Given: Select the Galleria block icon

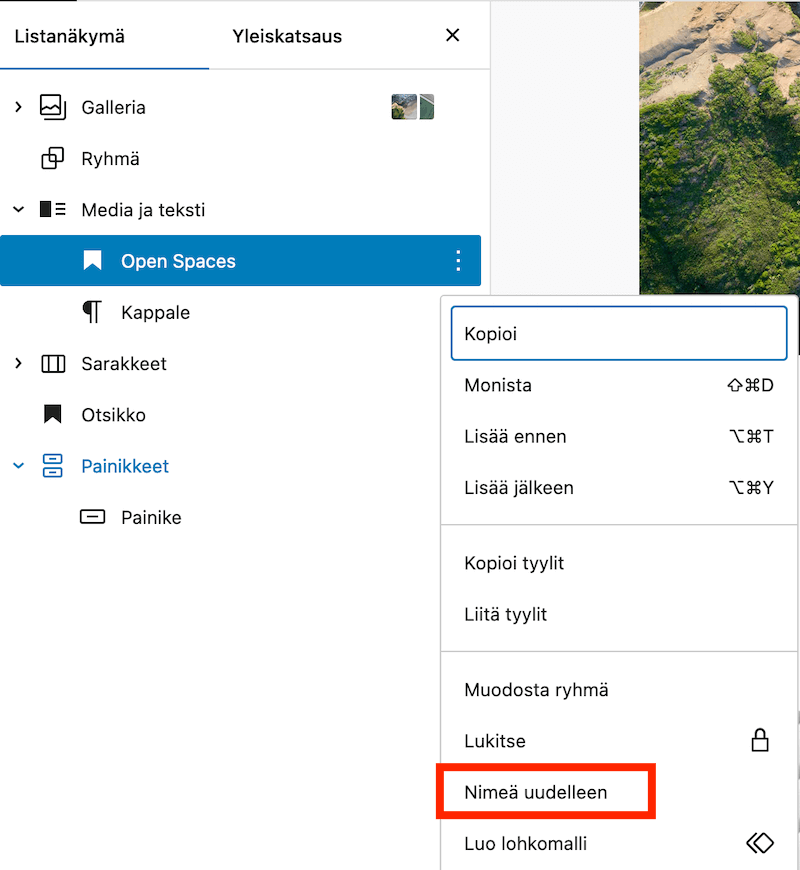Looking at the screenshot, I should coord(53,107).
